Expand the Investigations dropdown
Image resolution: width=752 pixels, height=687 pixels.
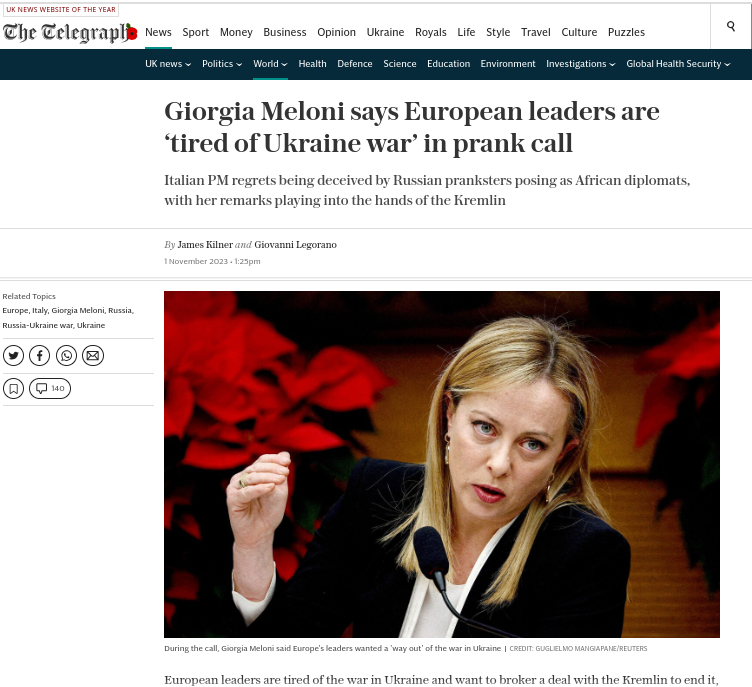[580, 64]
